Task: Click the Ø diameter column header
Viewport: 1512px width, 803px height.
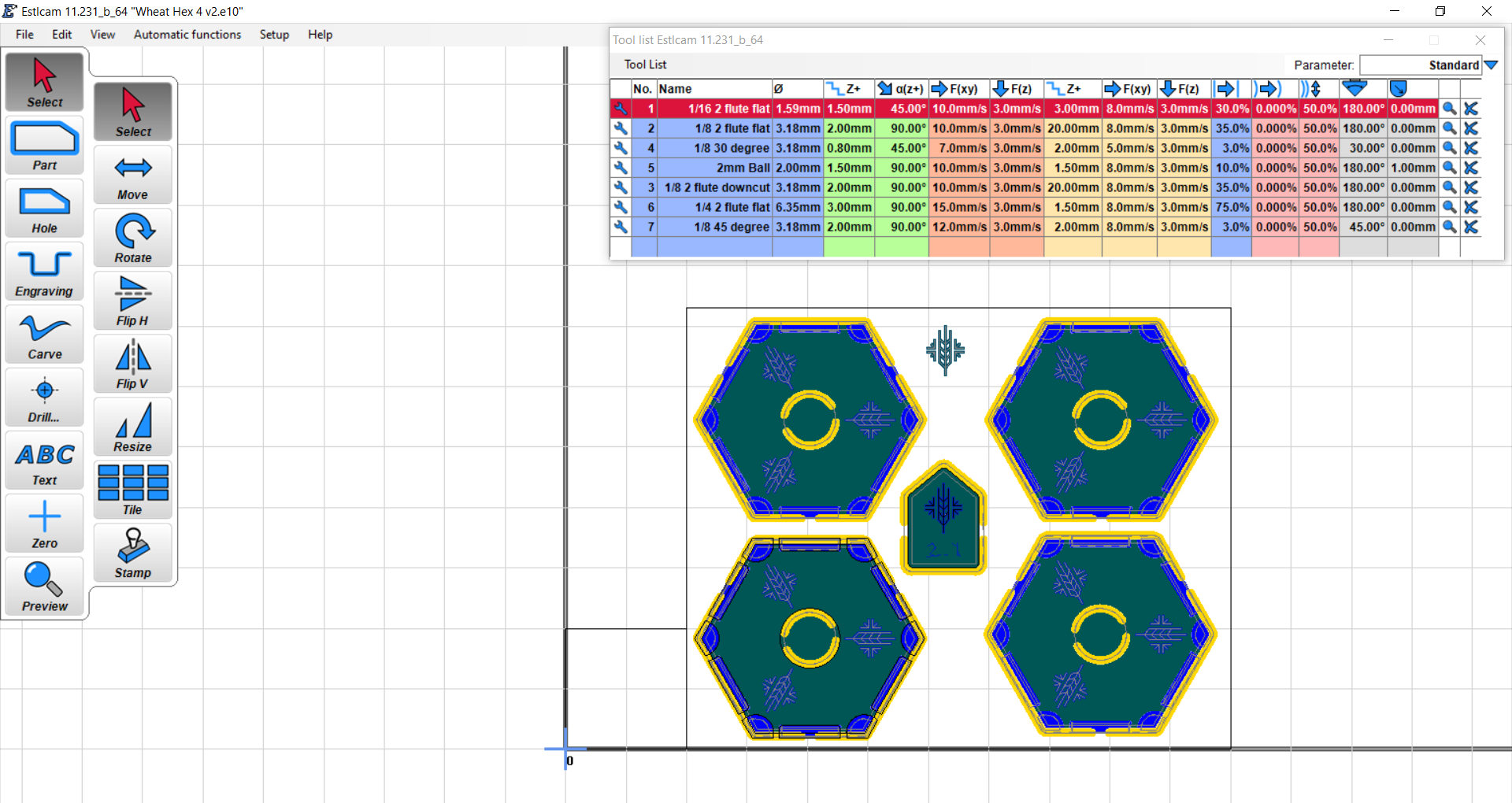Action: 798,89
